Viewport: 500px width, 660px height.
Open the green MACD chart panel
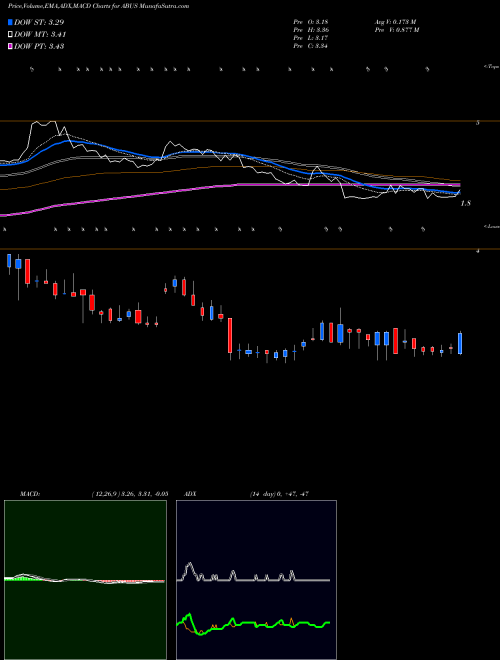[x=85, y=580]
